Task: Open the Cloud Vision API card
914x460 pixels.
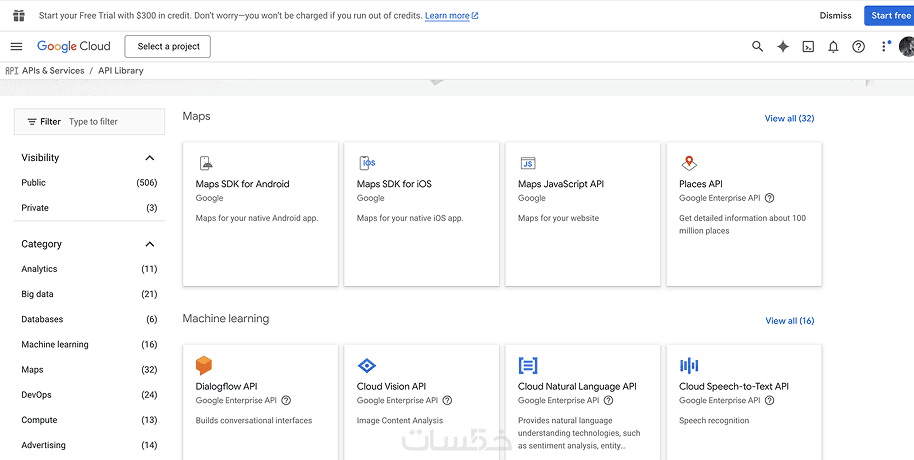Action: pos(421,400)
